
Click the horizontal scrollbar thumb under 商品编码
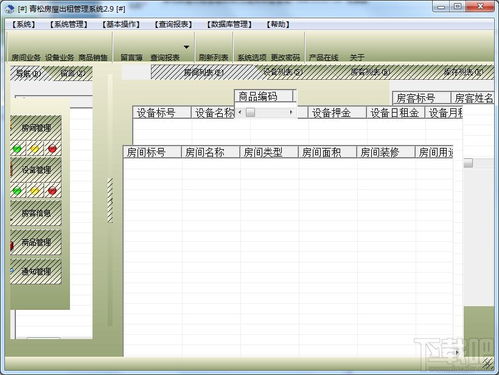coord(250,112)
